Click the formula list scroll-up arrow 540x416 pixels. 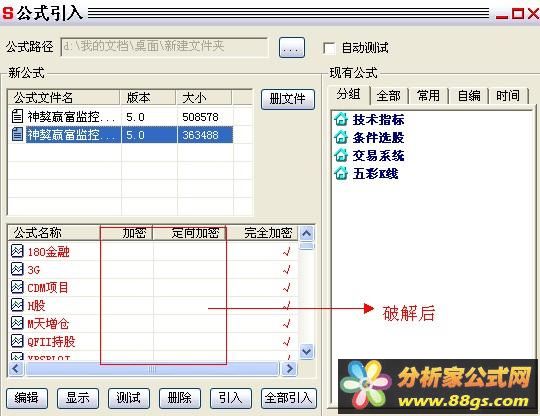pos(306,233)
